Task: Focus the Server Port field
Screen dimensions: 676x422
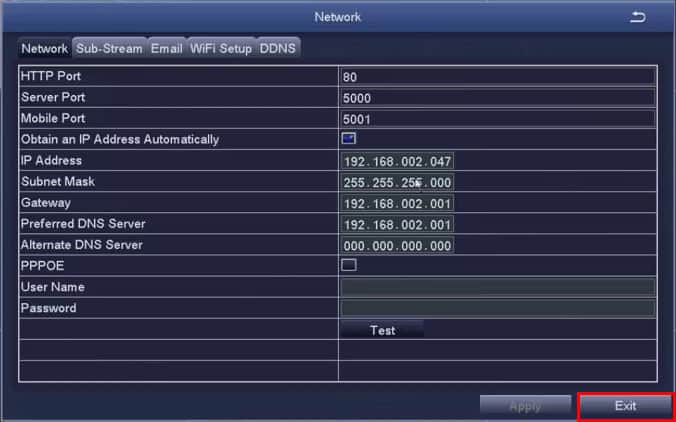Action: (x=497, y=97)
